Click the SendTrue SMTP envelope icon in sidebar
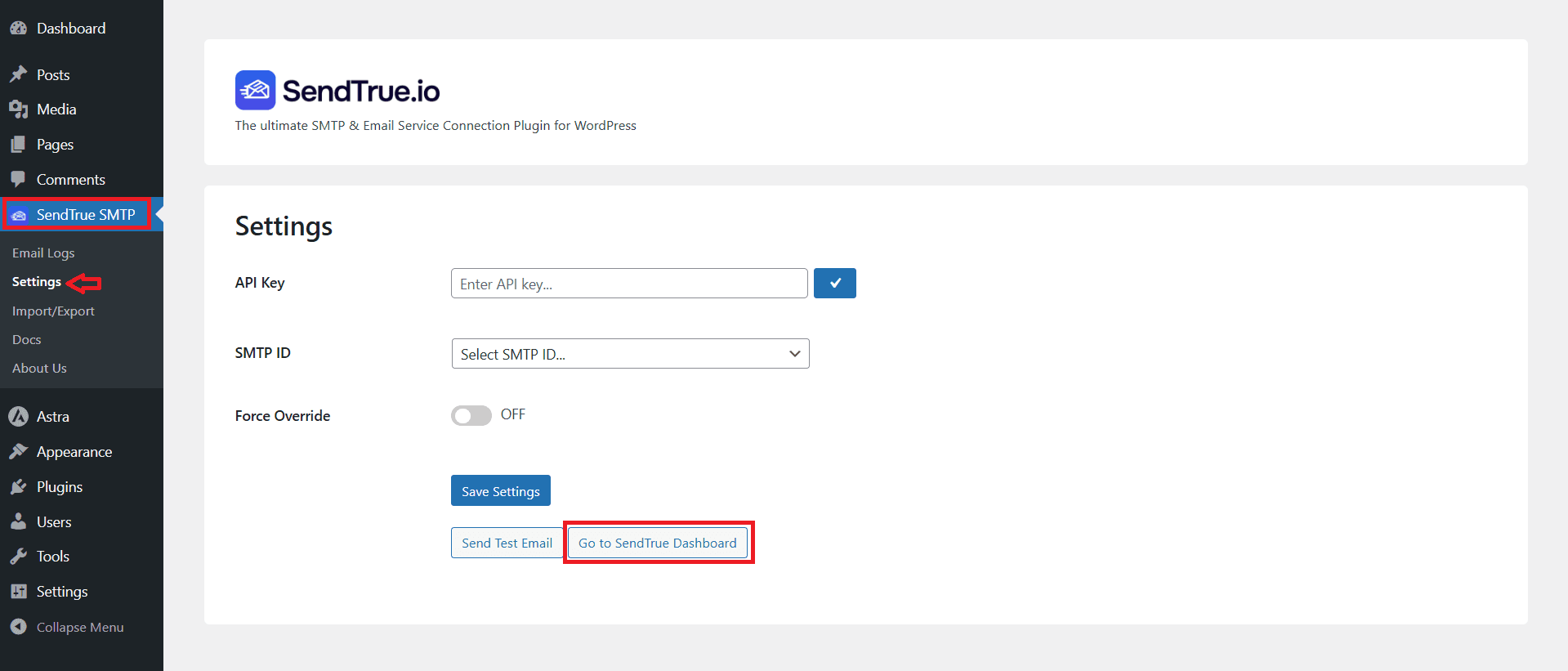1568x671 pixels. click(x=18, y=215)
